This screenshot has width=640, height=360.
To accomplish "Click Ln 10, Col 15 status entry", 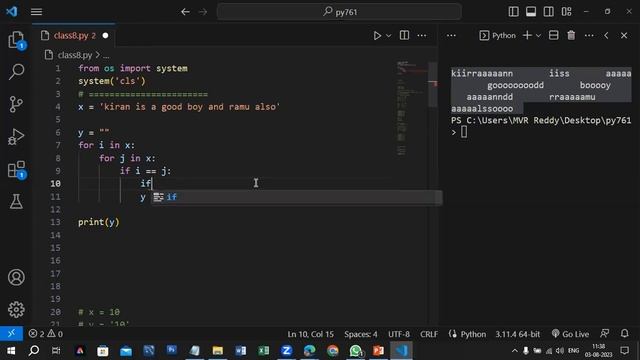I will 310,334.
